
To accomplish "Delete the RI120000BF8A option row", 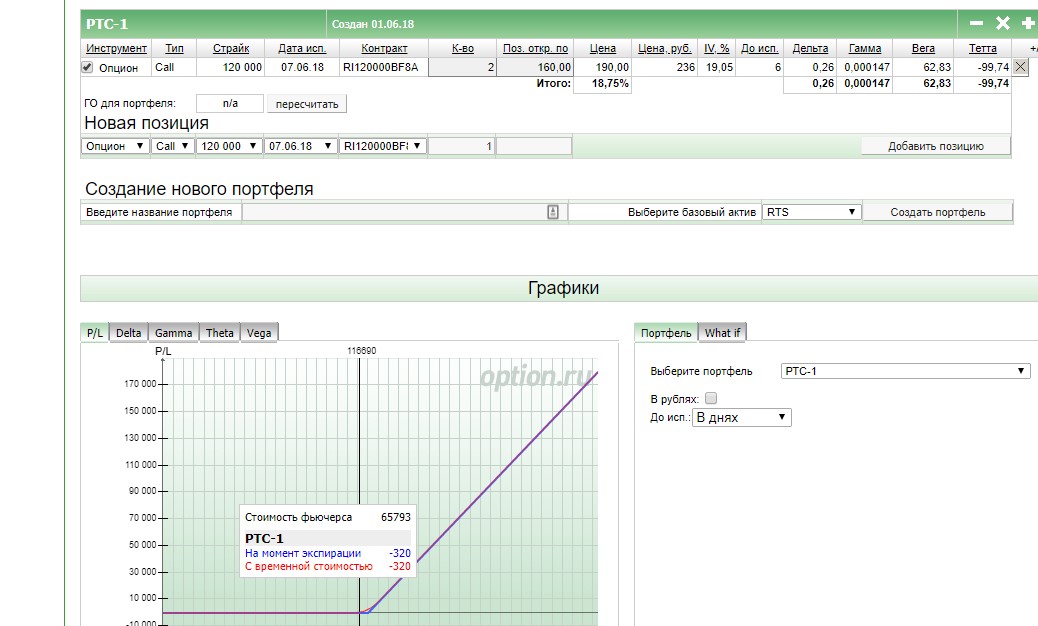I will 1020,67.
